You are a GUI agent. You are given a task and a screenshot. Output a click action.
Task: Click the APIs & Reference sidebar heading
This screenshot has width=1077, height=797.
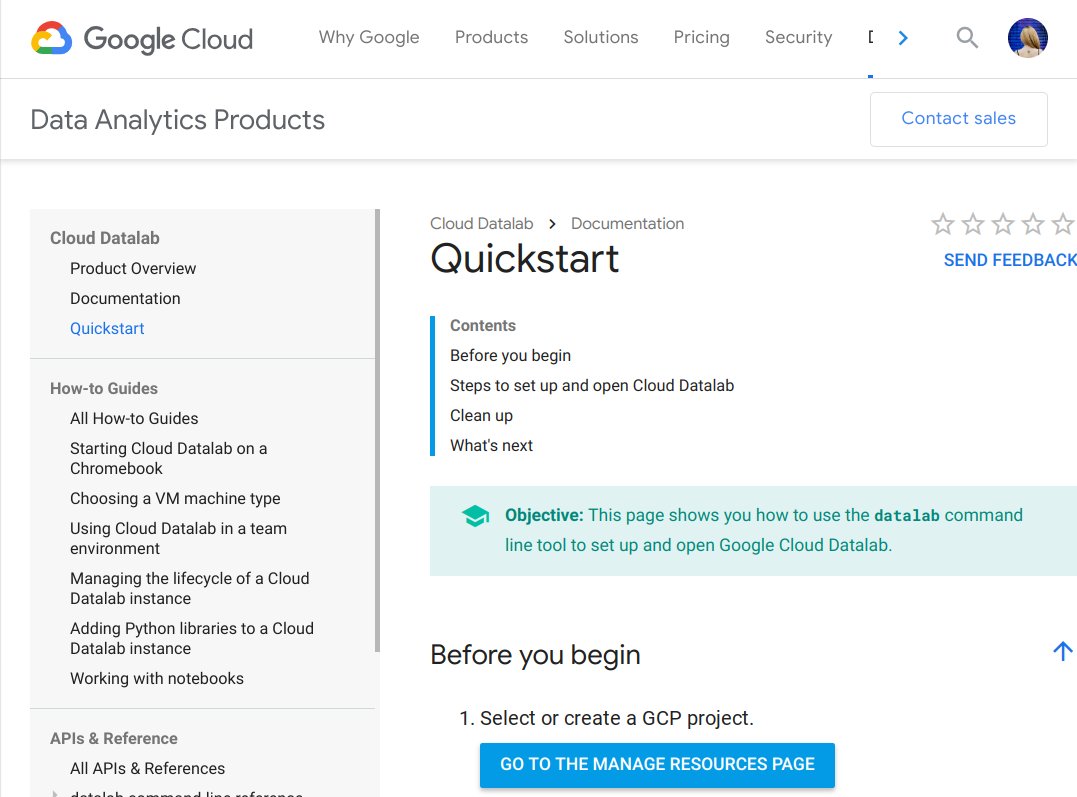[x=113, y=739]
